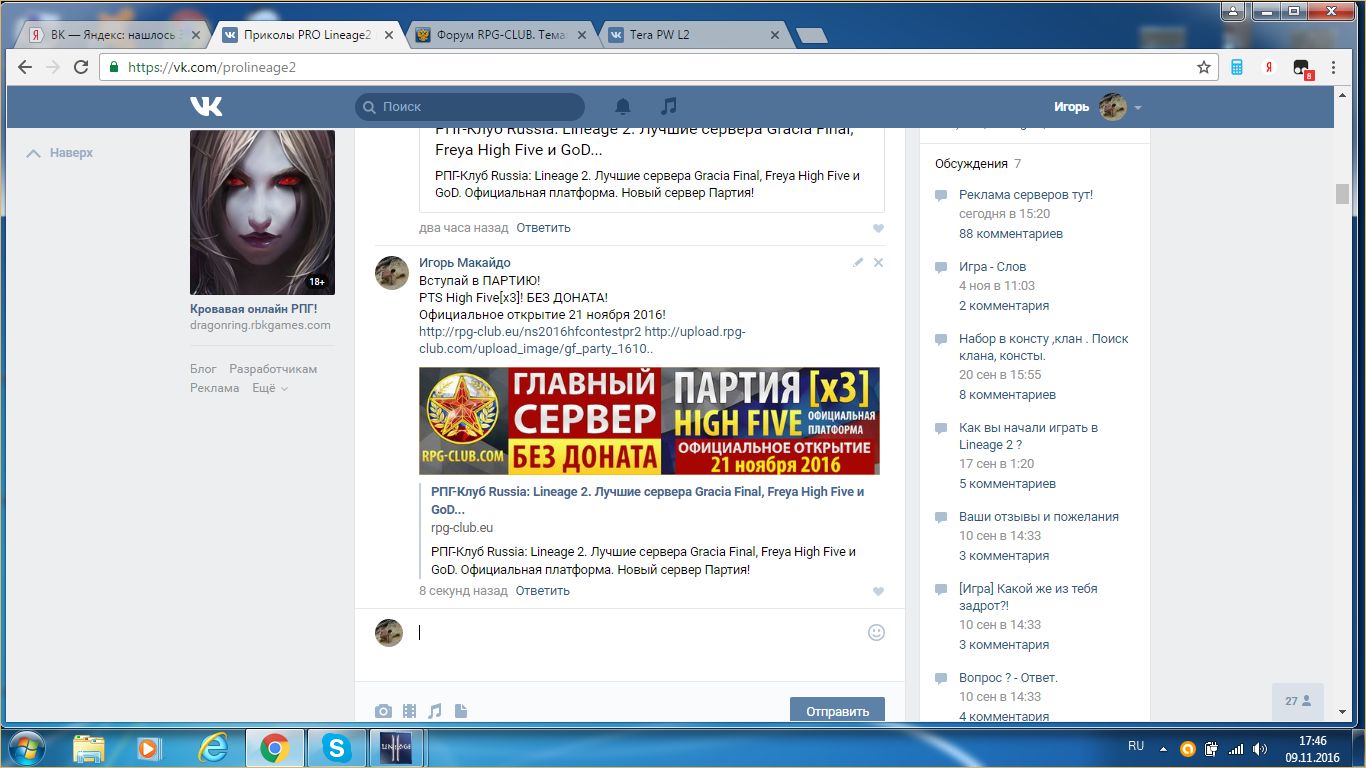
Task: Like the comment posted 8 seconds ago
Action: 878,591
